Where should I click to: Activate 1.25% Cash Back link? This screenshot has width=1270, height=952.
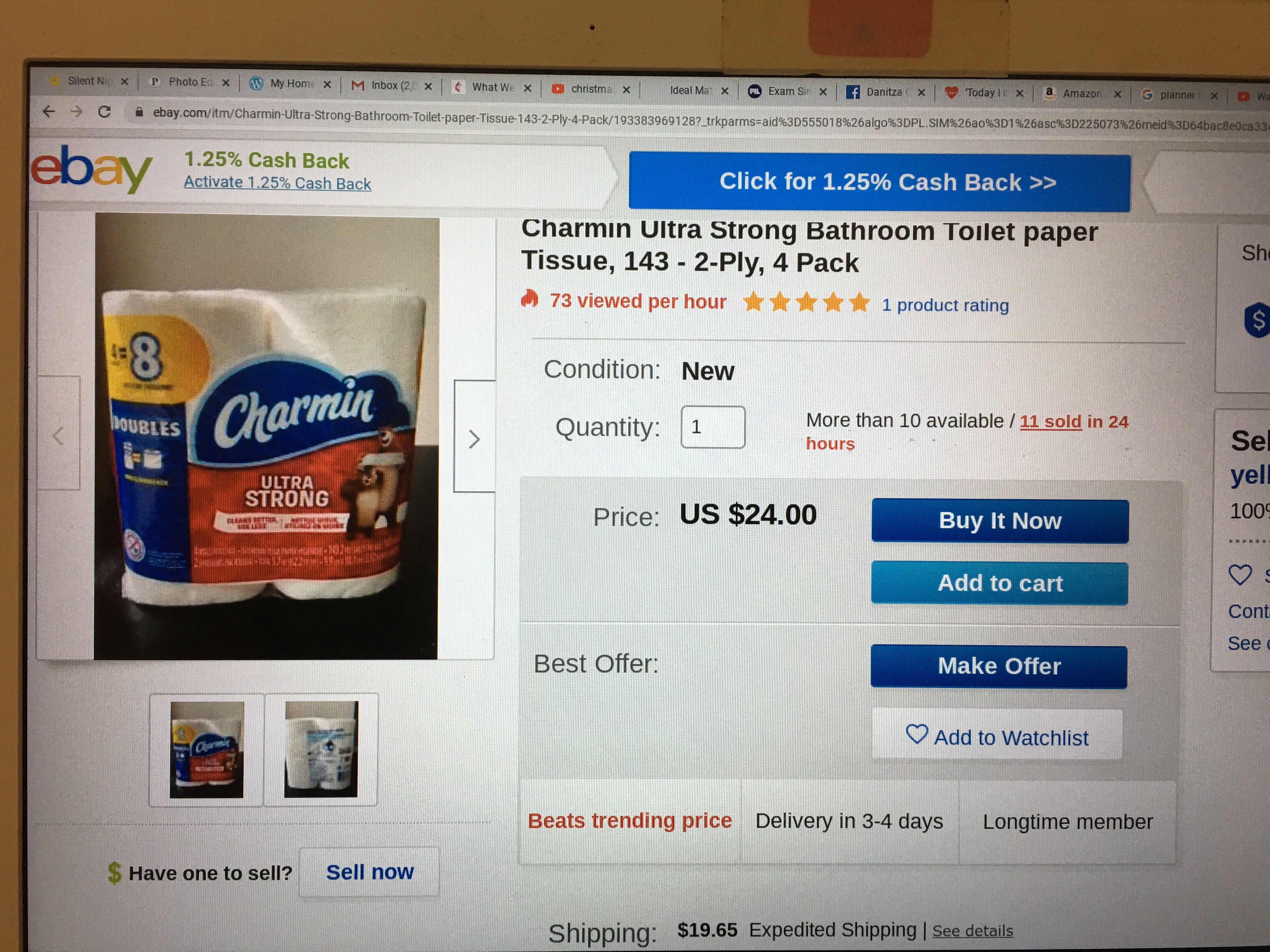(277, 183)
